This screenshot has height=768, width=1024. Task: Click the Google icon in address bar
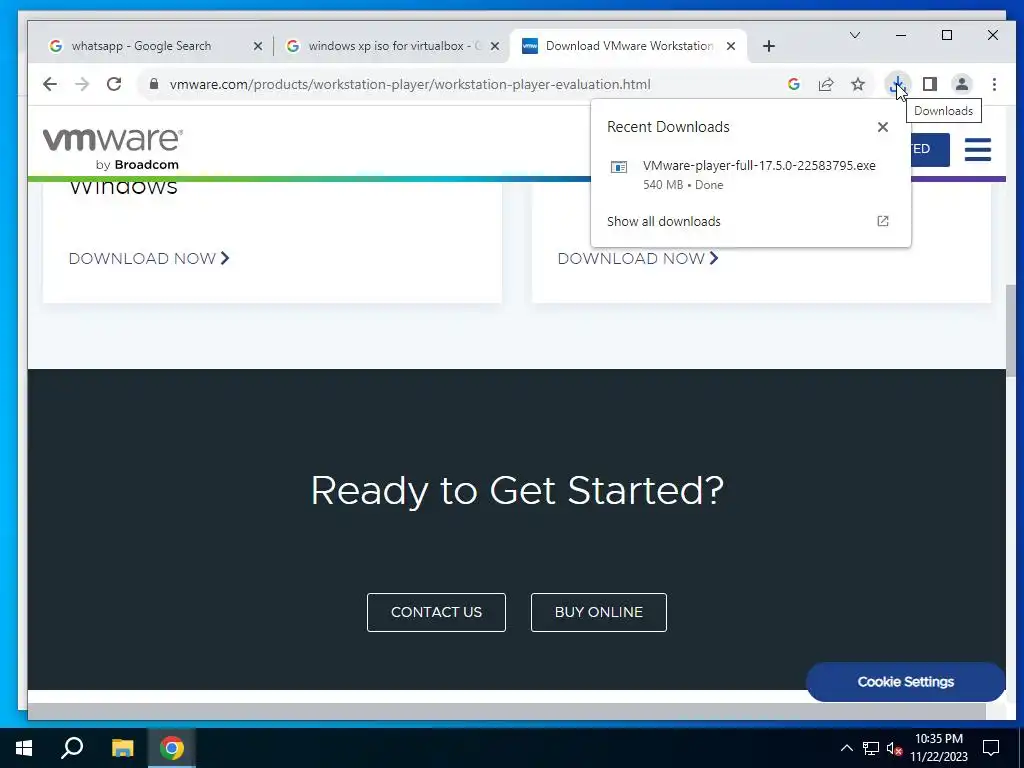point(794,84)
